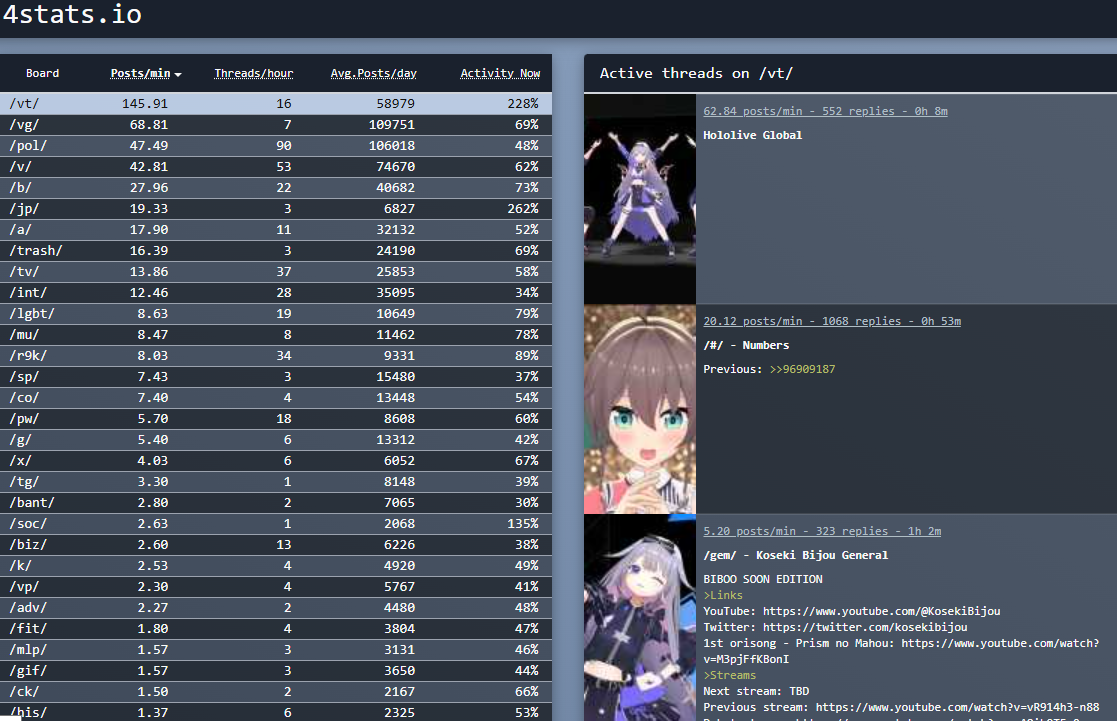Select the /lgbt/ board row
1117x721 pixels.
[276, 313]
